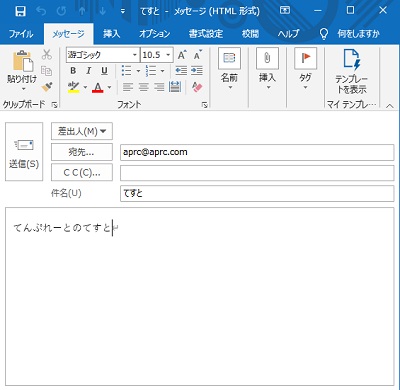Select the メッセージ ribbon tab
400x390 pixels.
pos(68,34)
